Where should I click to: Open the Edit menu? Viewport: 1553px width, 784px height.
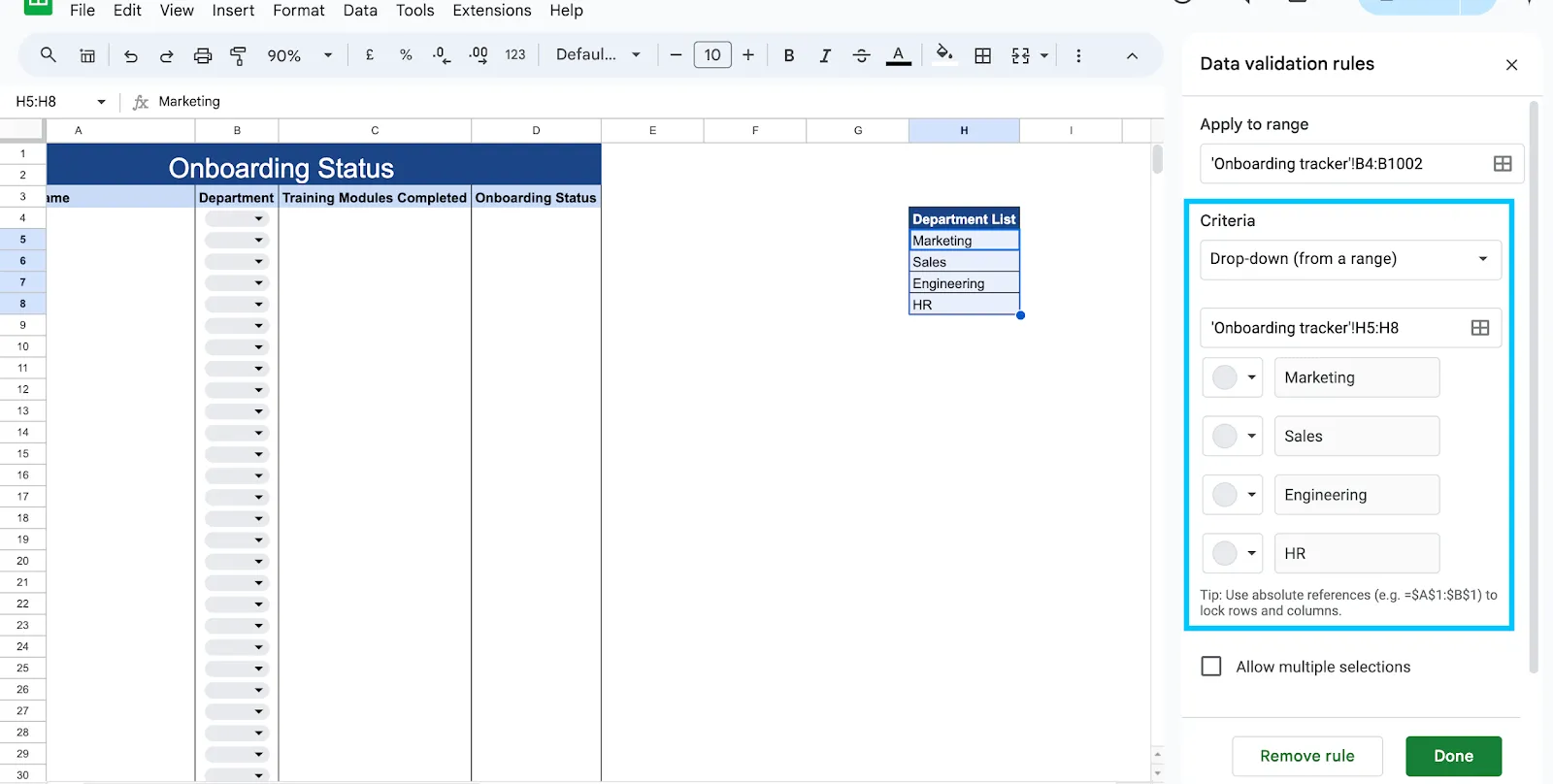tap(127, 11)
